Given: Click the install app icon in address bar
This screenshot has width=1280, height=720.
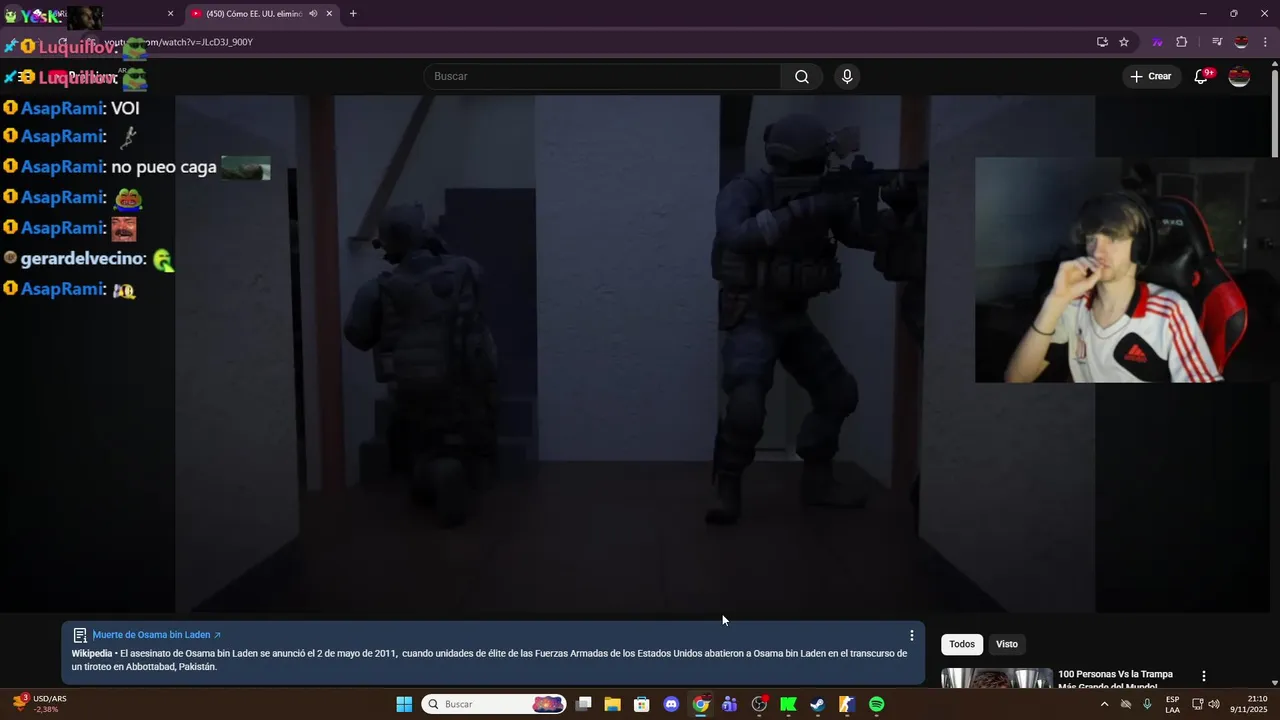Looking at the screenshot, I should coord(1102,42).
